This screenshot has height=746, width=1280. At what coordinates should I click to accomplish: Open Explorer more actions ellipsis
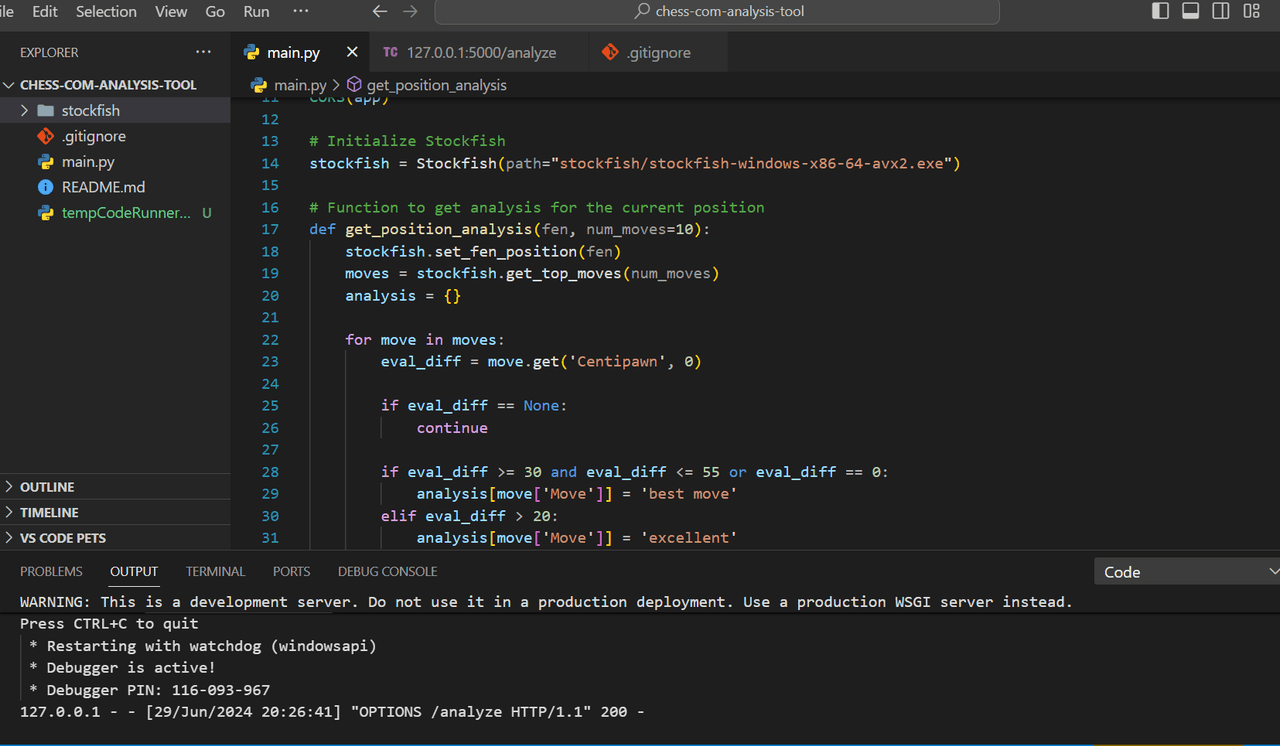click(204, 52)
